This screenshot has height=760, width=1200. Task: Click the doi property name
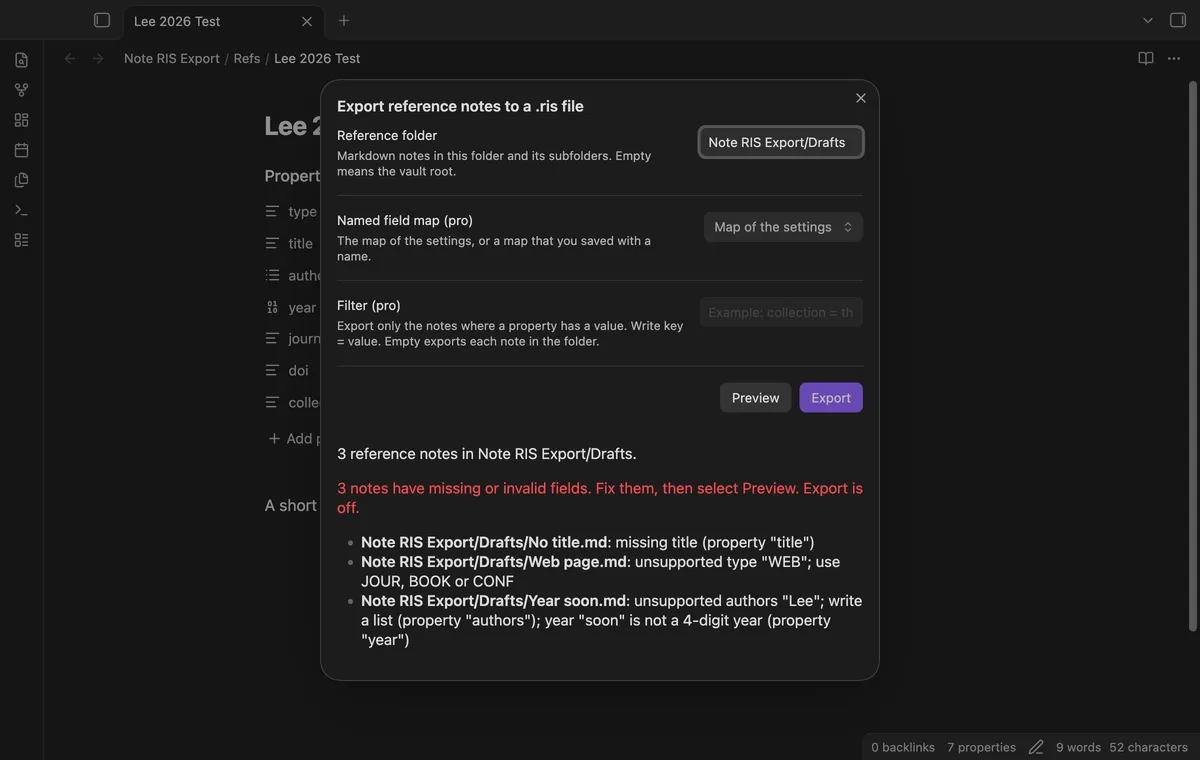tap(298, 370)
